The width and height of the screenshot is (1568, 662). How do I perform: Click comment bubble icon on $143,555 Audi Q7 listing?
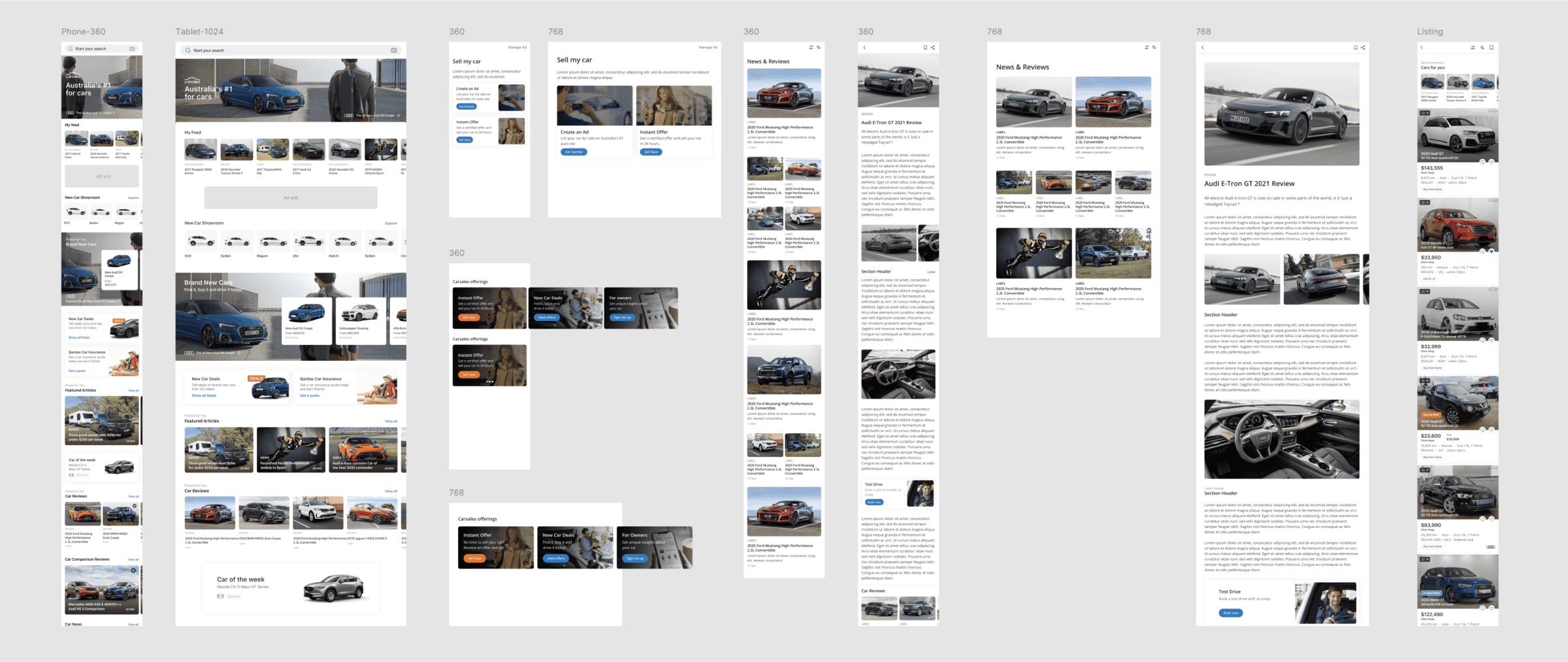click(1482, 161)
